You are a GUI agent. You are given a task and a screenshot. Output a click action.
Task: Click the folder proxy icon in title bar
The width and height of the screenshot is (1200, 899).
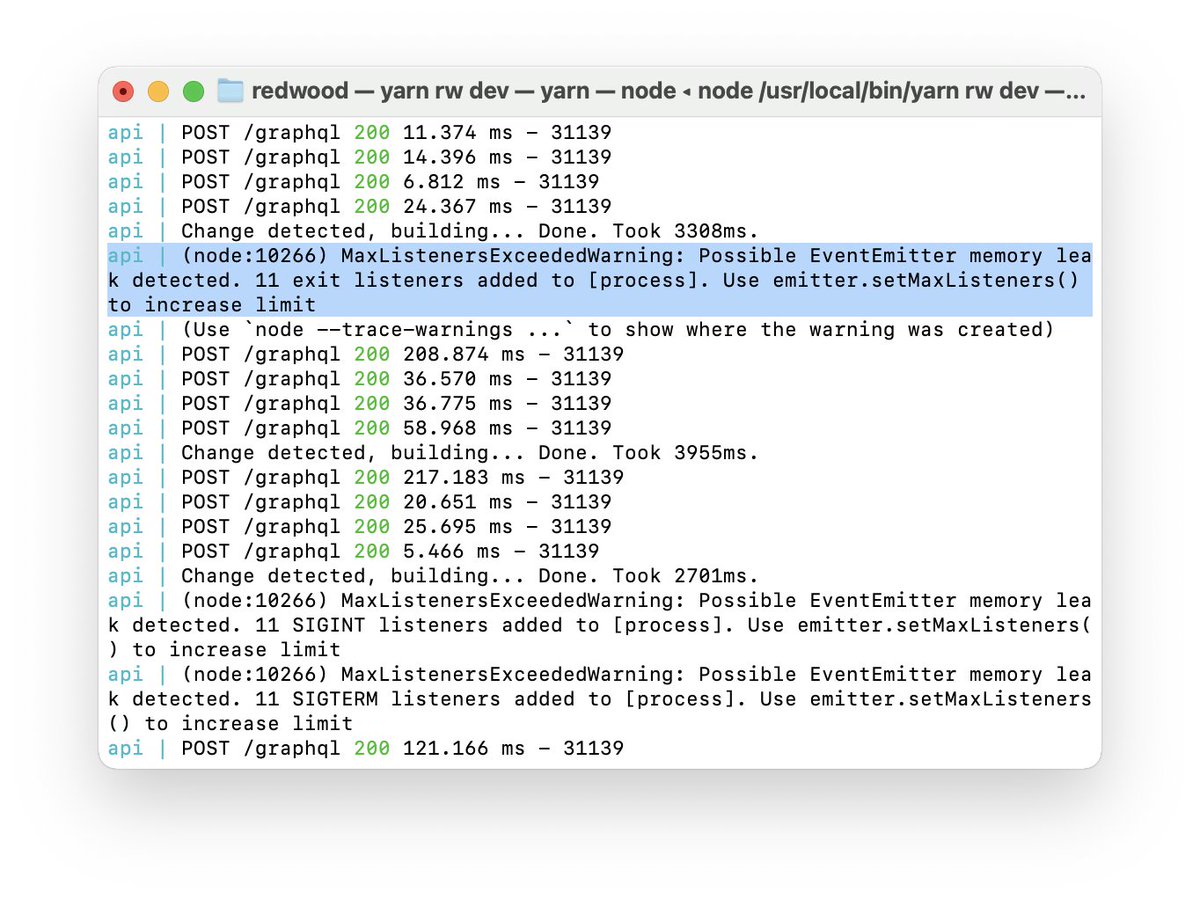(x=231, y=91)
